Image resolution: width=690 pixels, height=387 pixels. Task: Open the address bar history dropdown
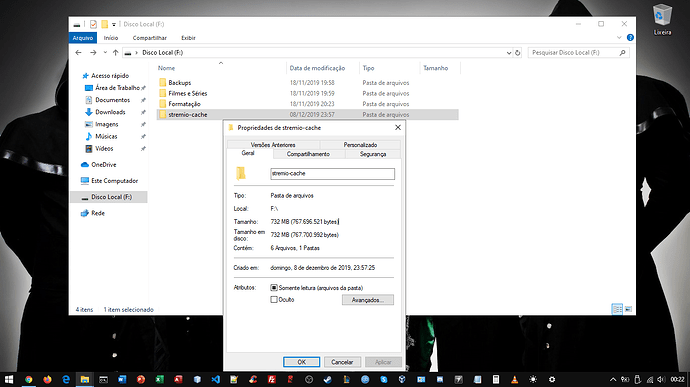tap(509, 52)
